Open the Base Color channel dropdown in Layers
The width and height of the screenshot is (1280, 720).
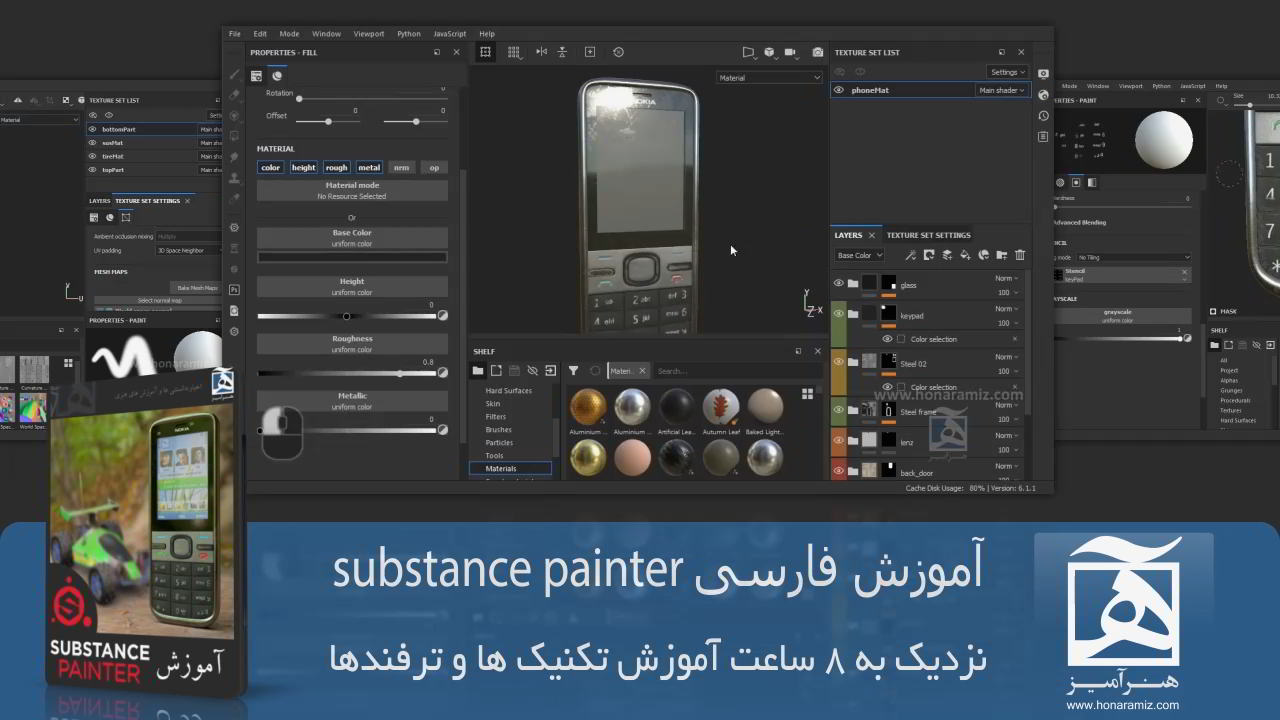point(859,255)
